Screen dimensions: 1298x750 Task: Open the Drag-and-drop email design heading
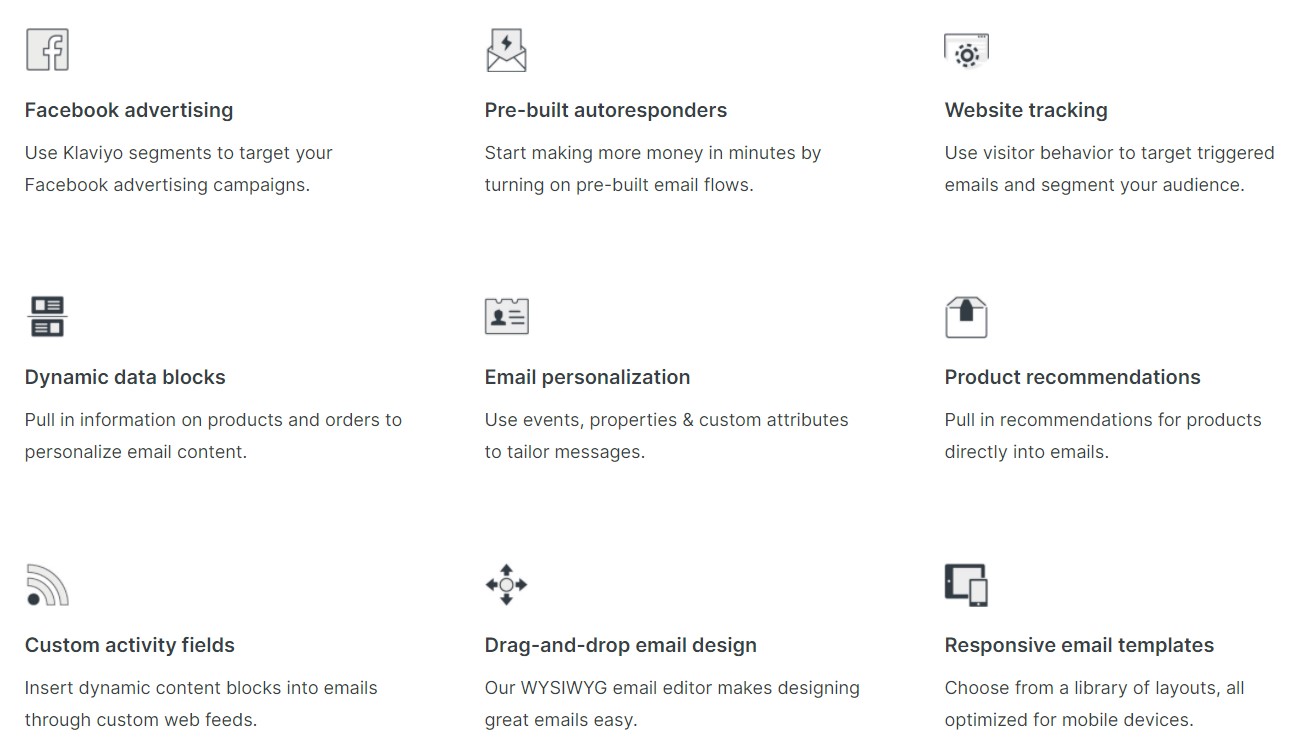621,645
